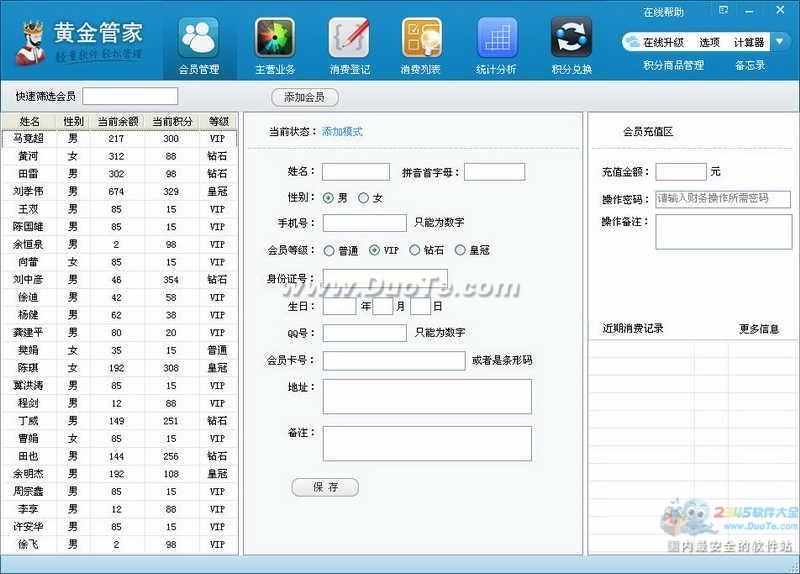Focus the 充值金额 input field
The width and height of the screenshot is (800, 574).
pyautogui.click(x=681, y=172)
